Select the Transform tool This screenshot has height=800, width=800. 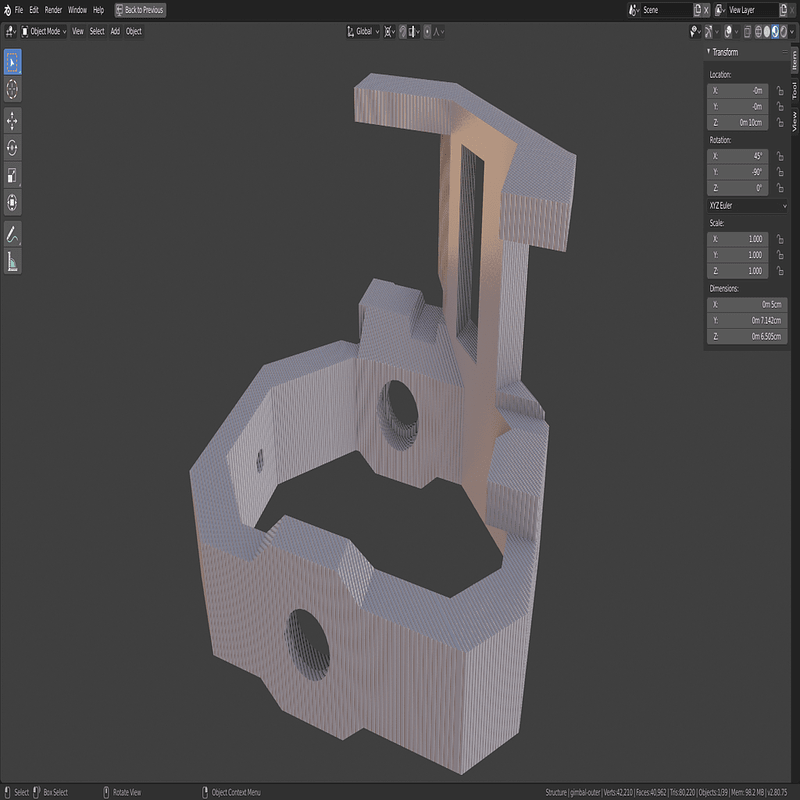tap(12, 202)
